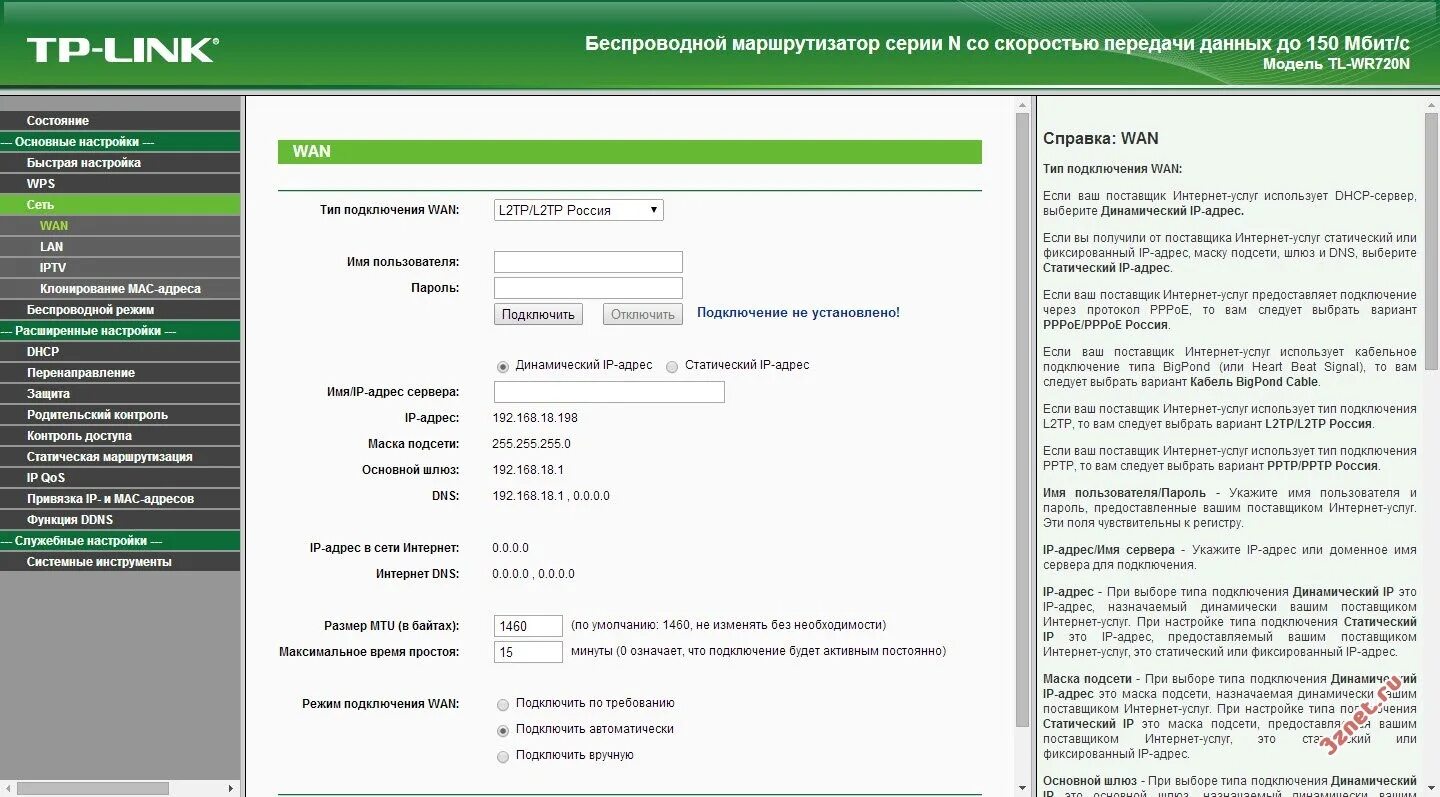Open the Состояние menu item
1440x797 pixels.
[x=120, y=120]
